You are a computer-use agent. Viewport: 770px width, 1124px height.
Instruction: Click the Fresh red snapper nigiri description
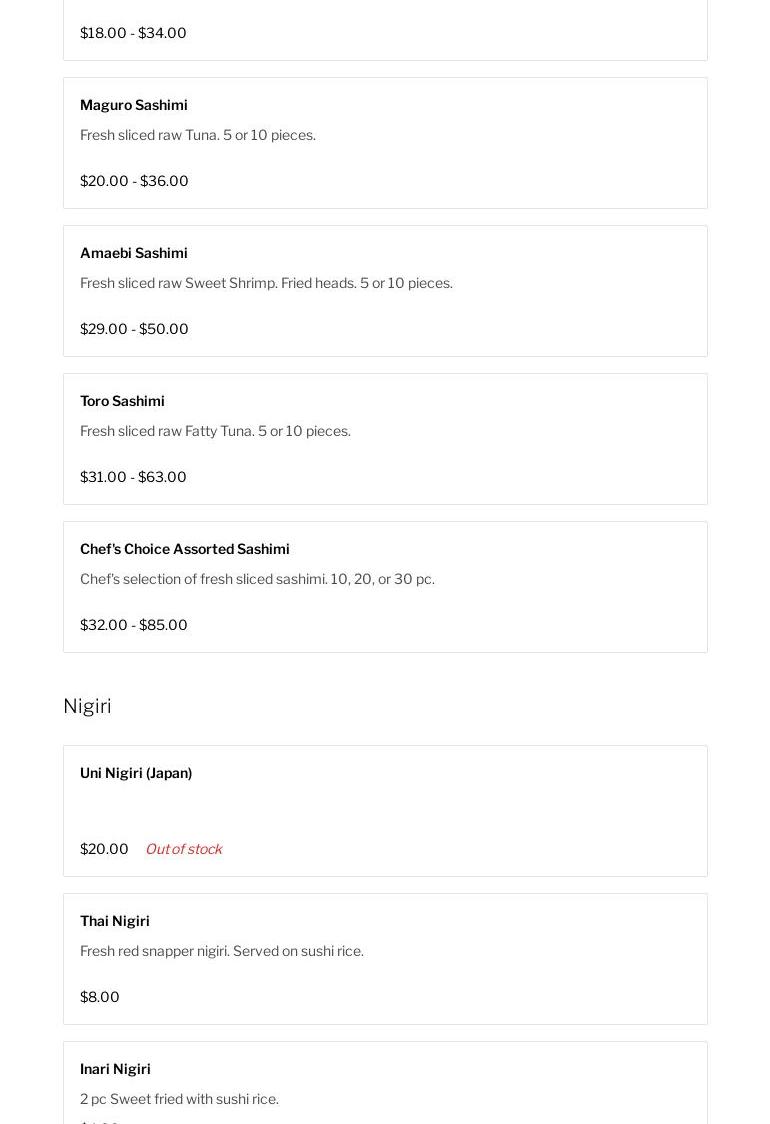[x=222, y=951]
